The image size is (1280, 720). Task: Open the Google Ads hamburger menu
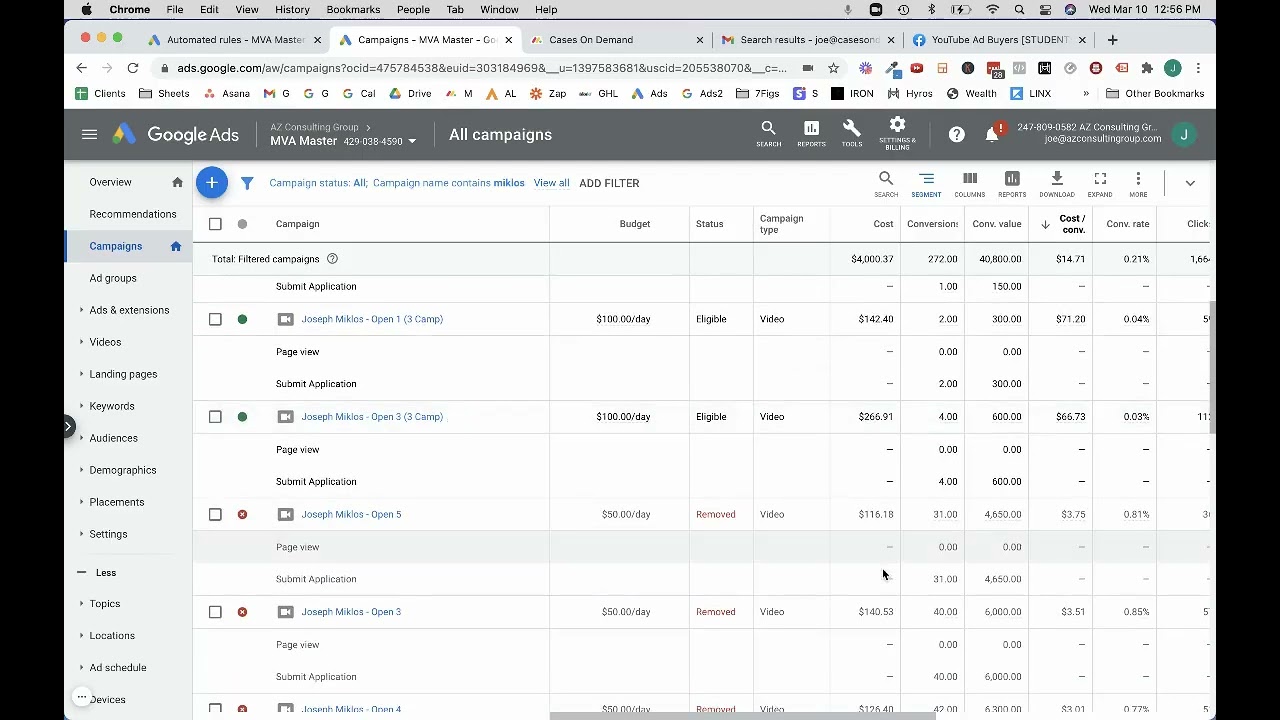click(89, 135)
